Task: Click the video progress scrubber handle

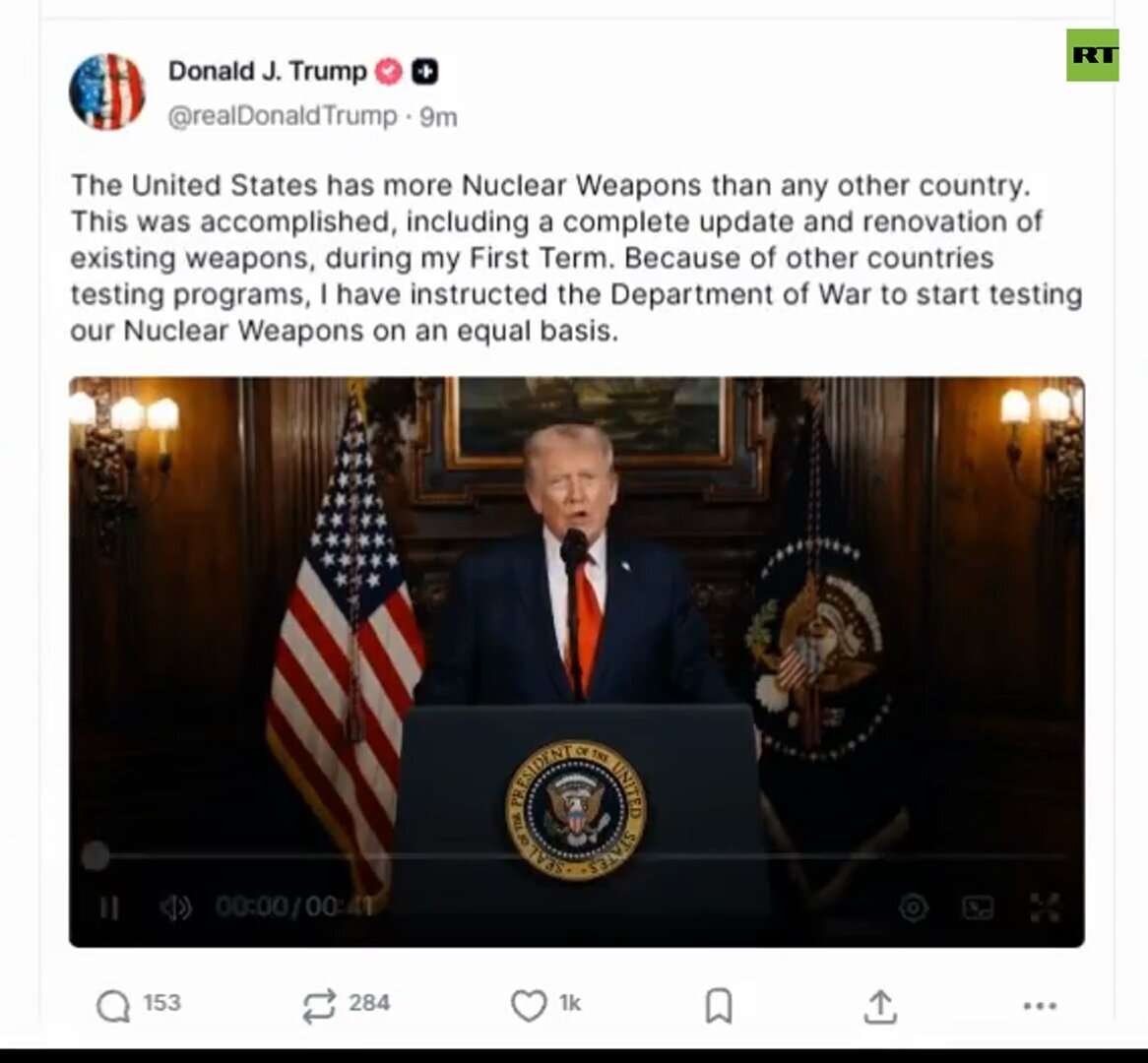Action: 95,855
